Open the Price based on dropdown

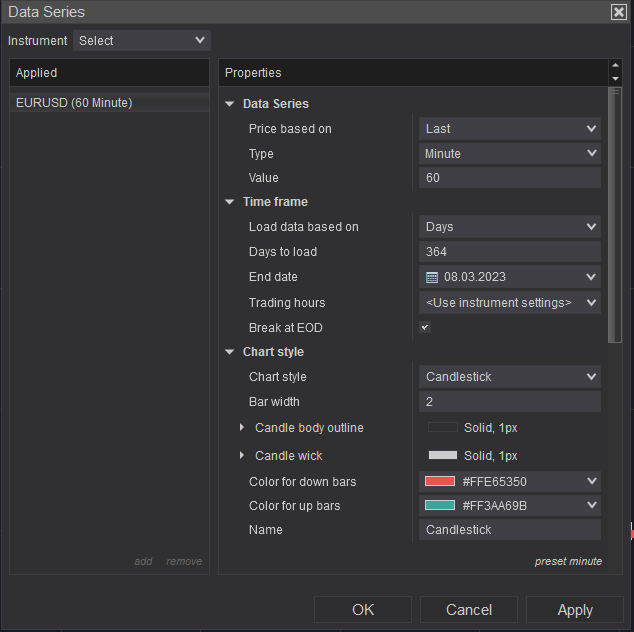(510, 129)
